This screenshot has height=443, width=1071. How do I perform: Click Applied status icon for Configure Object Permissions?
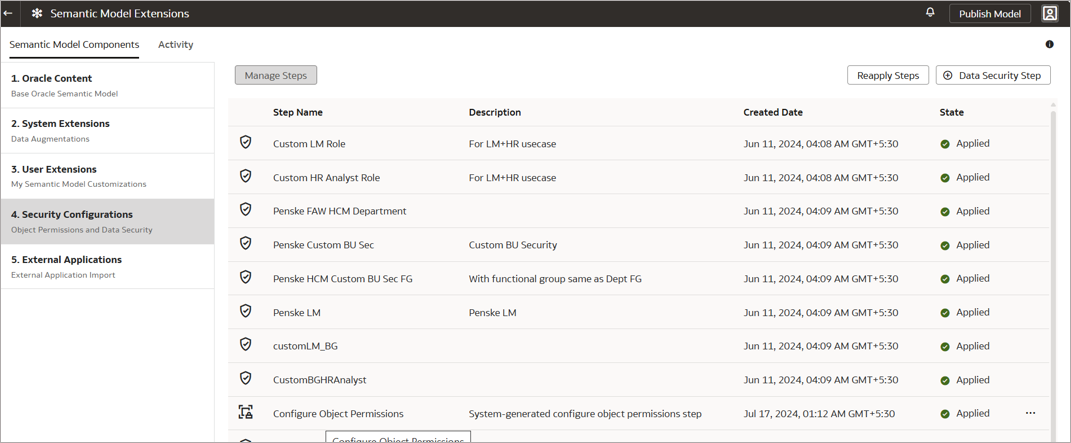(945, 414)
